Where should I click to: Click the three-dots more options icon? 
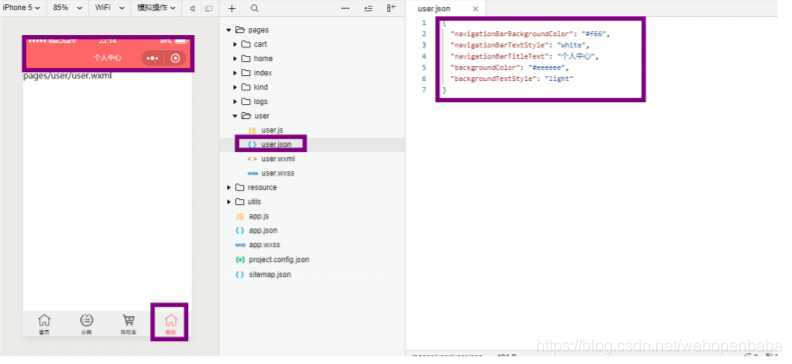345,9
